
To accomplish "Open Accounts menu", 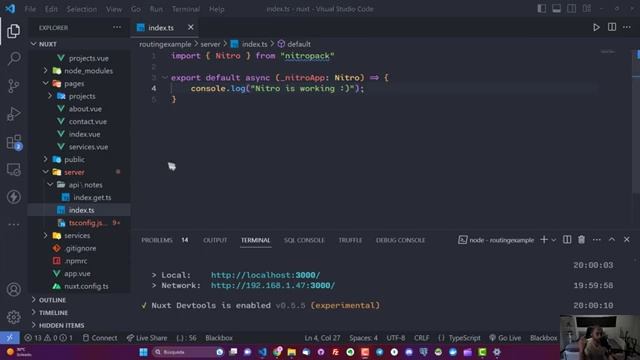I will (x=13, y=289).
